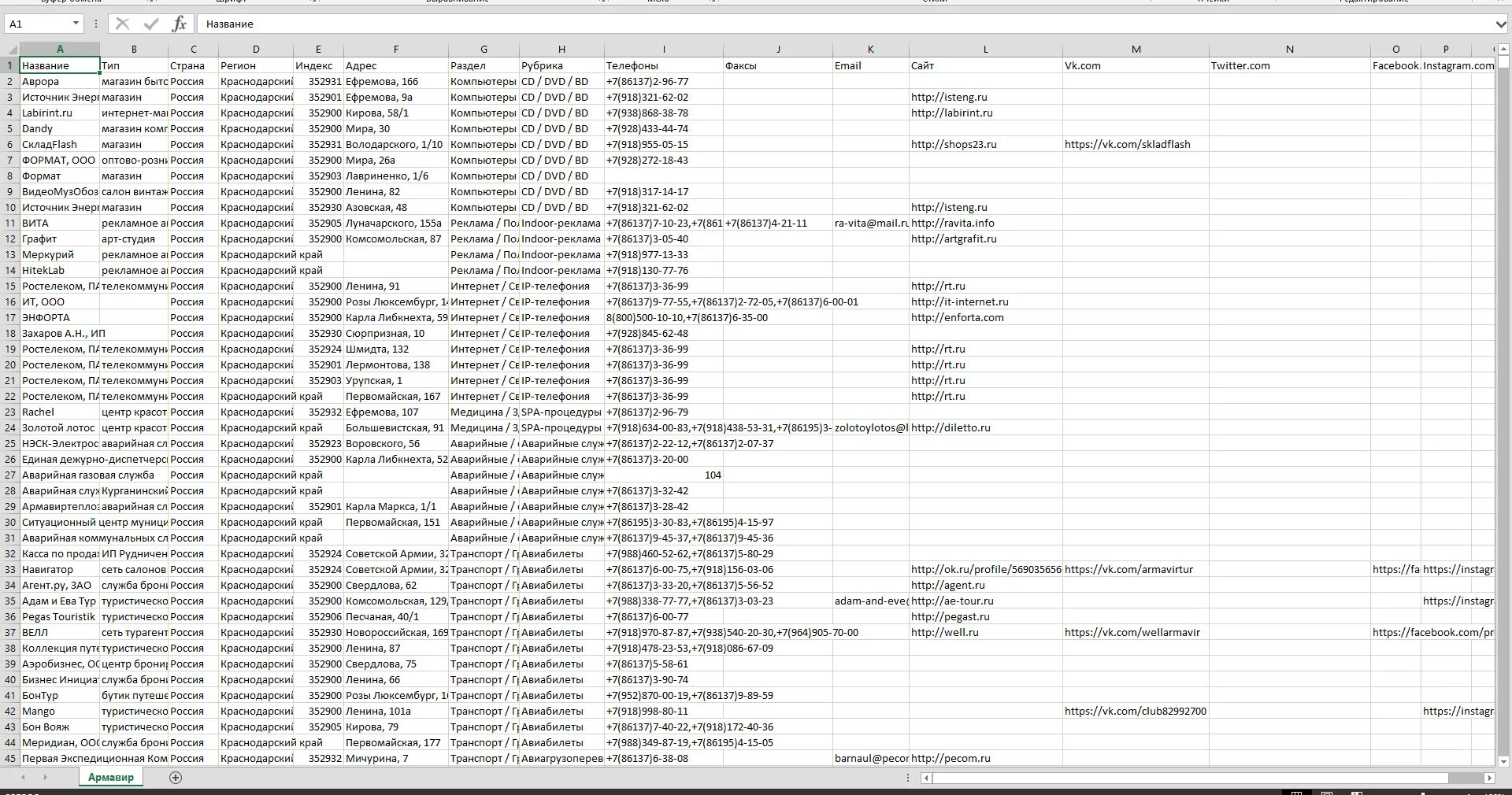Screen dimensions: 1512x795
Task: Select email cell ra-vita@mail.ru
Action: (871, 224)
